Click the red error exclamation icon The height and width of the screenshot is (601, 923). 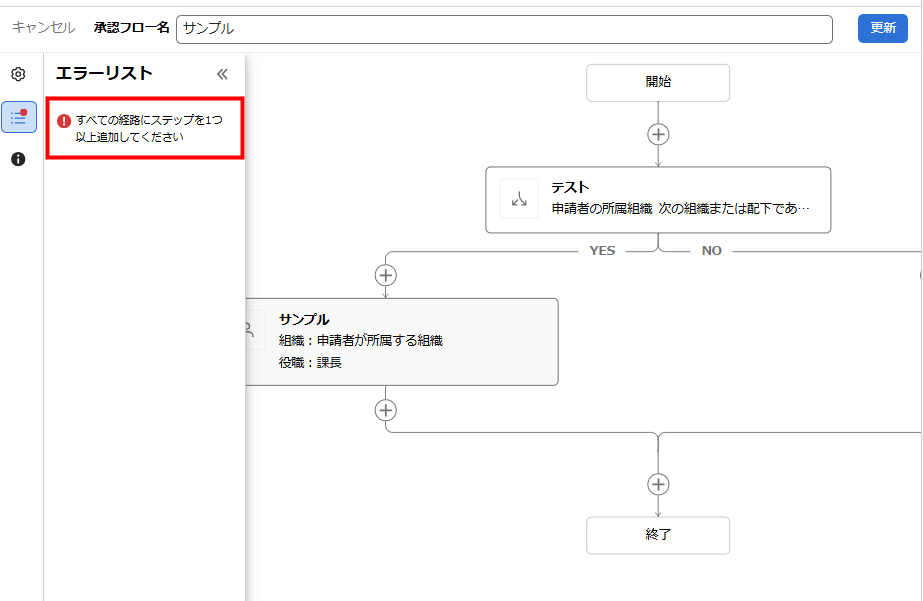click(64, 121)
